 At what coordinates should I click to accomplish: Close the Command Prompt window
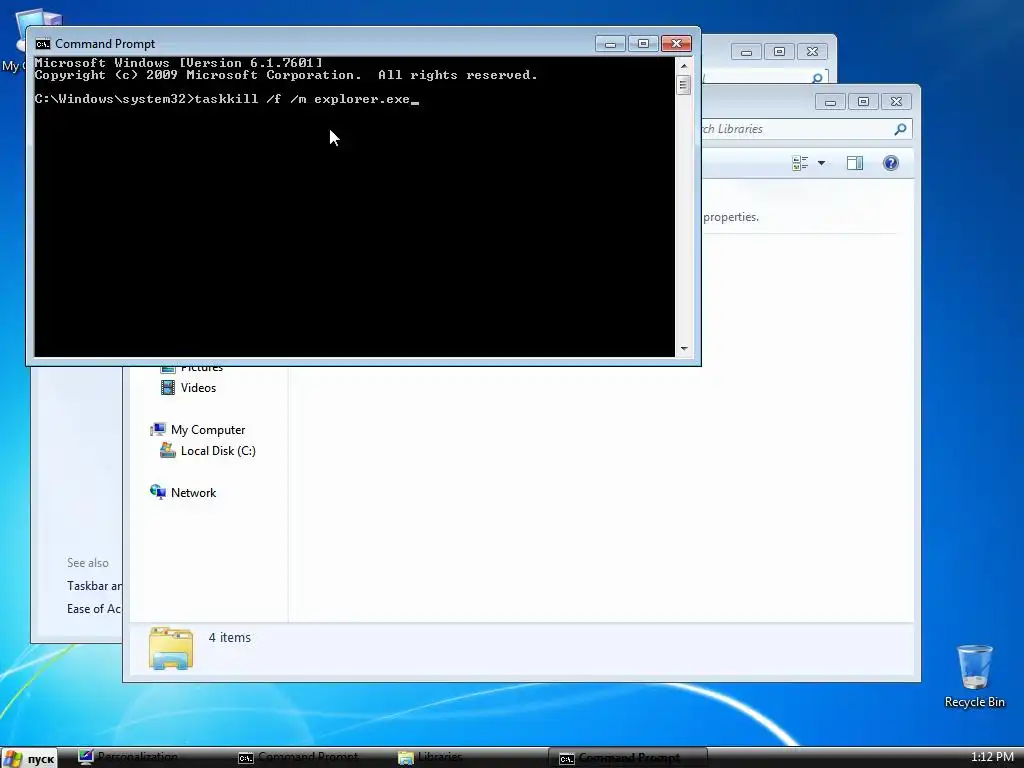677,44
